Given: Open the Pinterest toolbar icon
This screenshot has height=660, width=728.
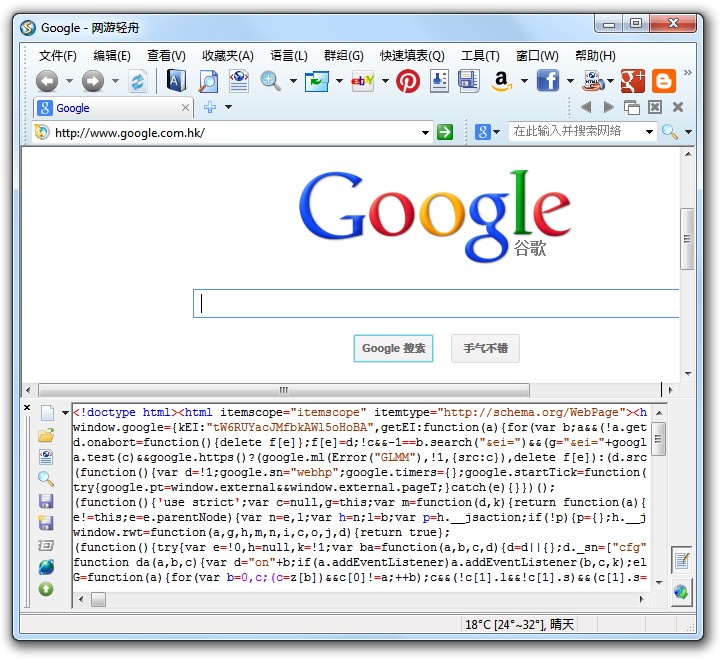Looking at the screenshot, I should click(x=408, y=81).
